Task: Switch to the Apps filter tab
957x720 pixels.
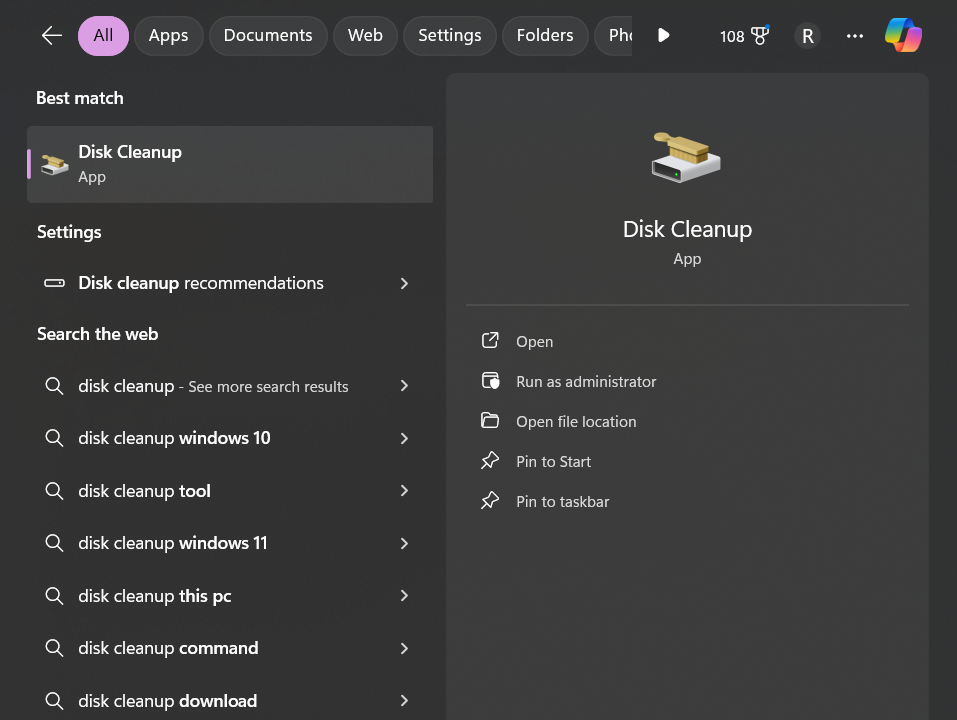Action: click(168, 35)
